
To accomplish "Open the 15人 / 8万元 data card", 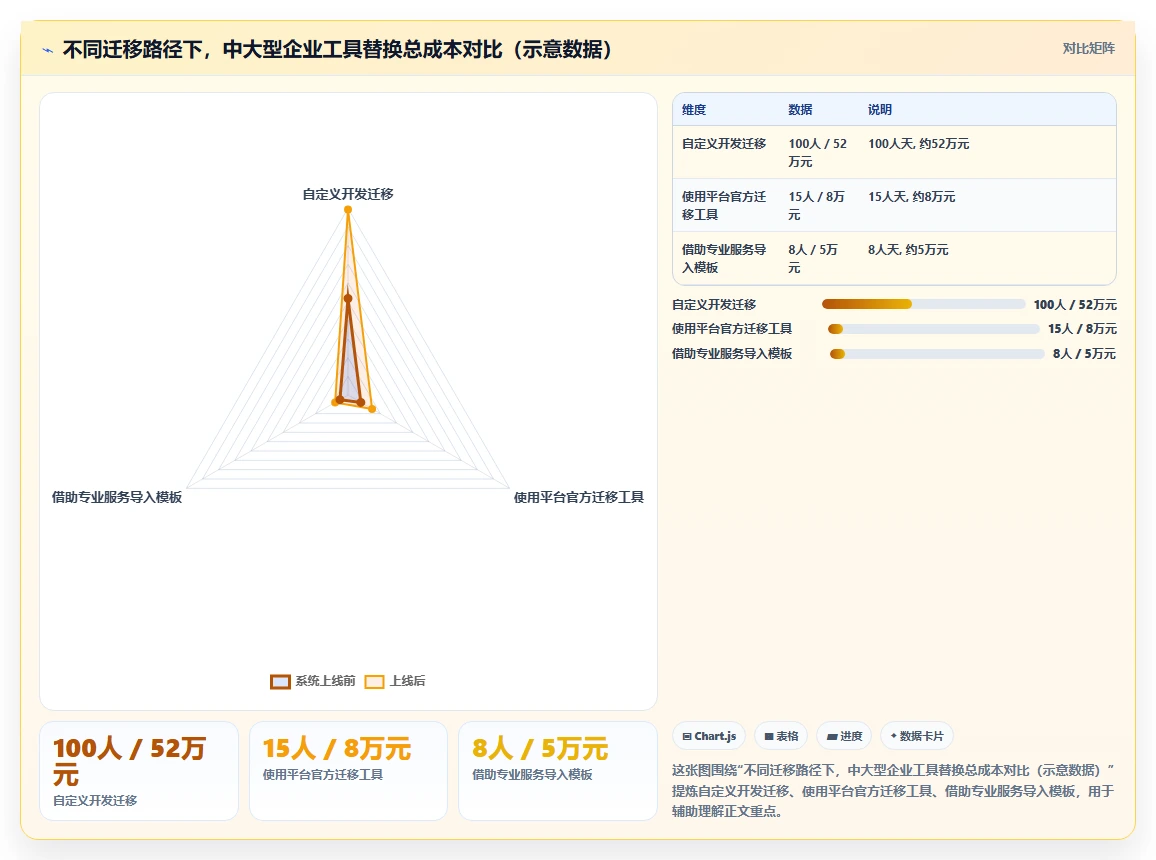I will coord(349,771).
